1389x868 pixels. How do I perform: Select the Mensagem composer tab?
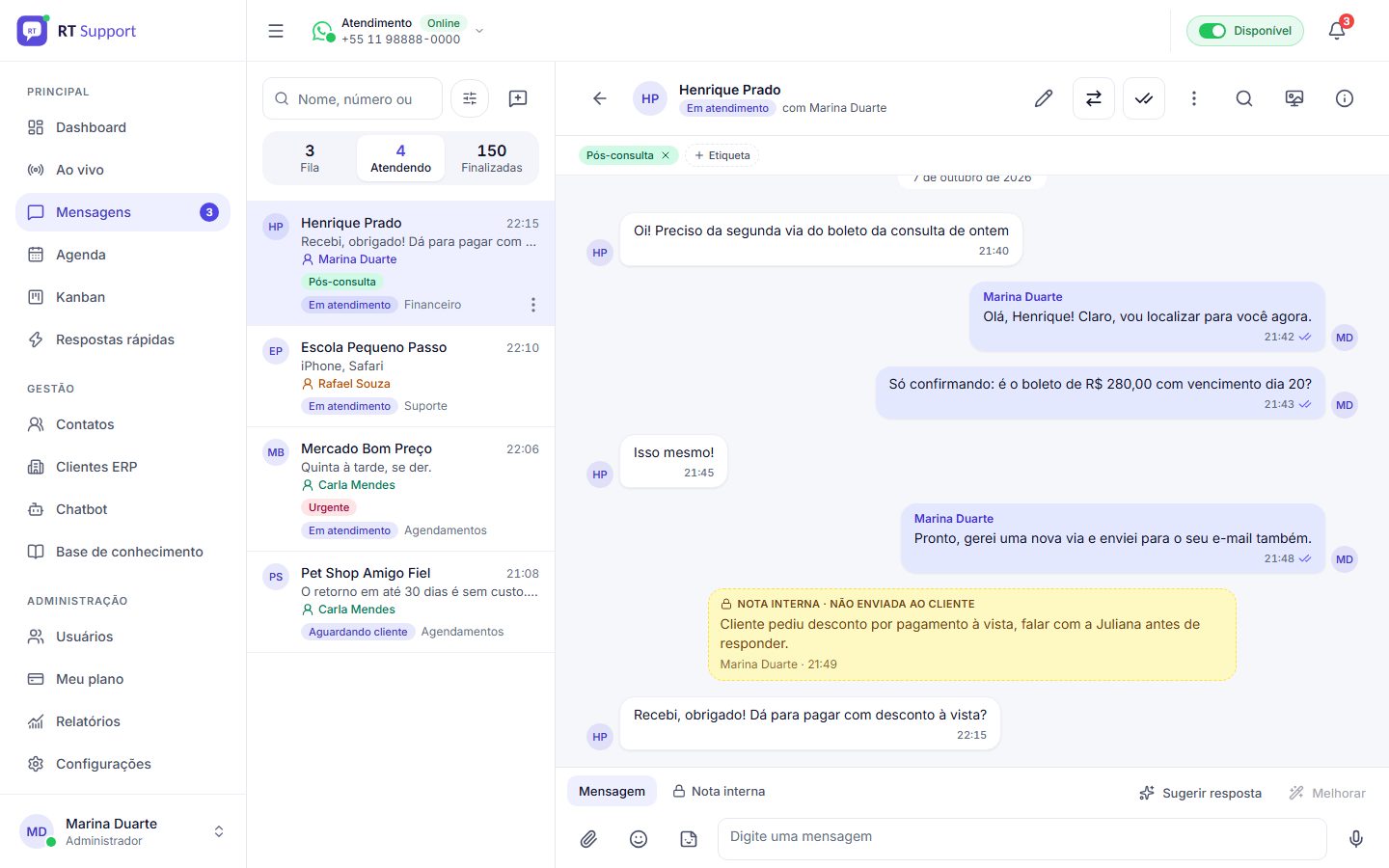point(612,791)
